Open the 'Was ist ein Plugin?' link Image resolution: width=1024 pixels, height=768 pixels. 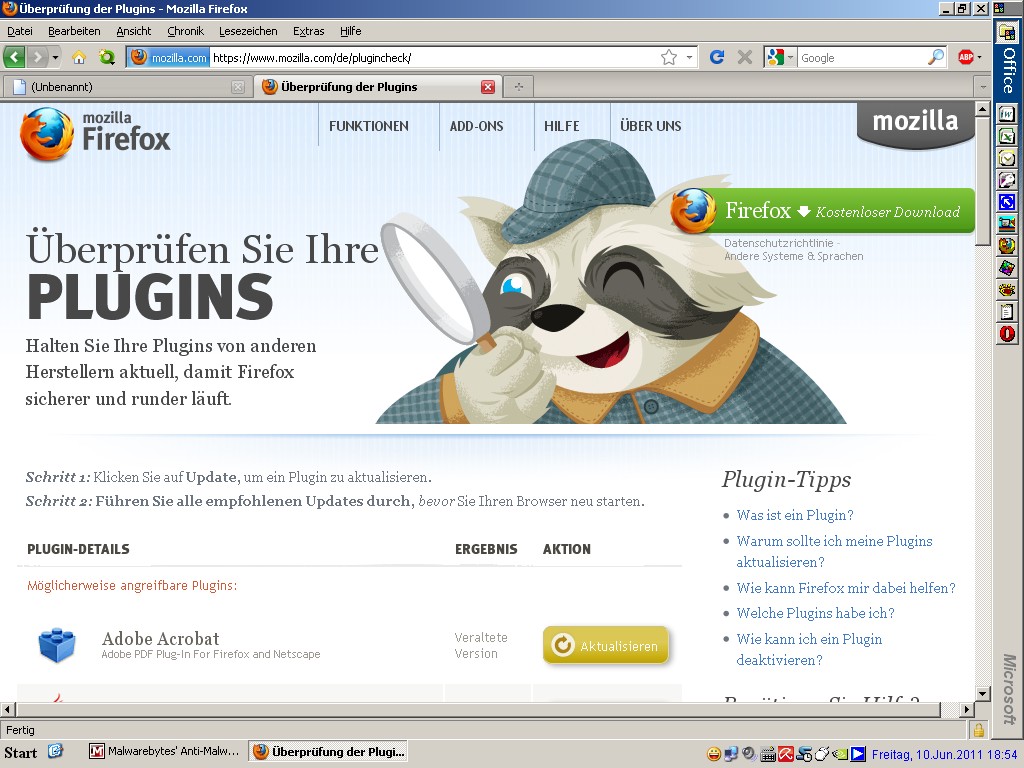795,515
